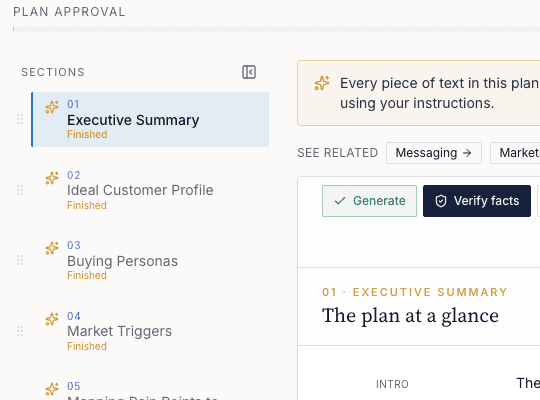Open Ideal Customer Profile section
This screenshot has width=540, height=400.
[x=150, y=190]
